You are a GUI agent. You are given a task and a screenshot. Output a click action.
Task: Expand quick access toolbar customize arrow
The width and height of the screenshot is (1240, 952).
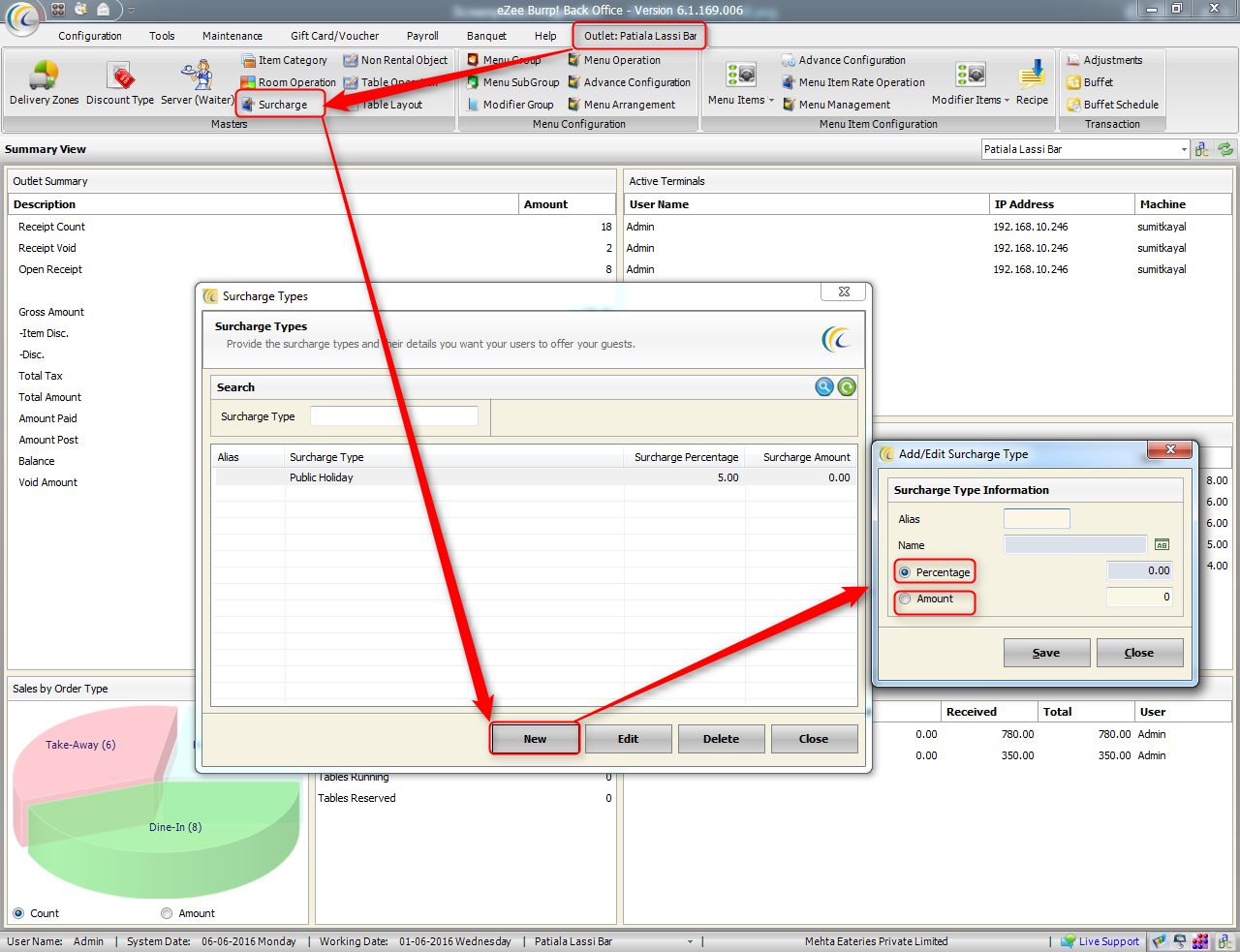[x=131, y=10]
